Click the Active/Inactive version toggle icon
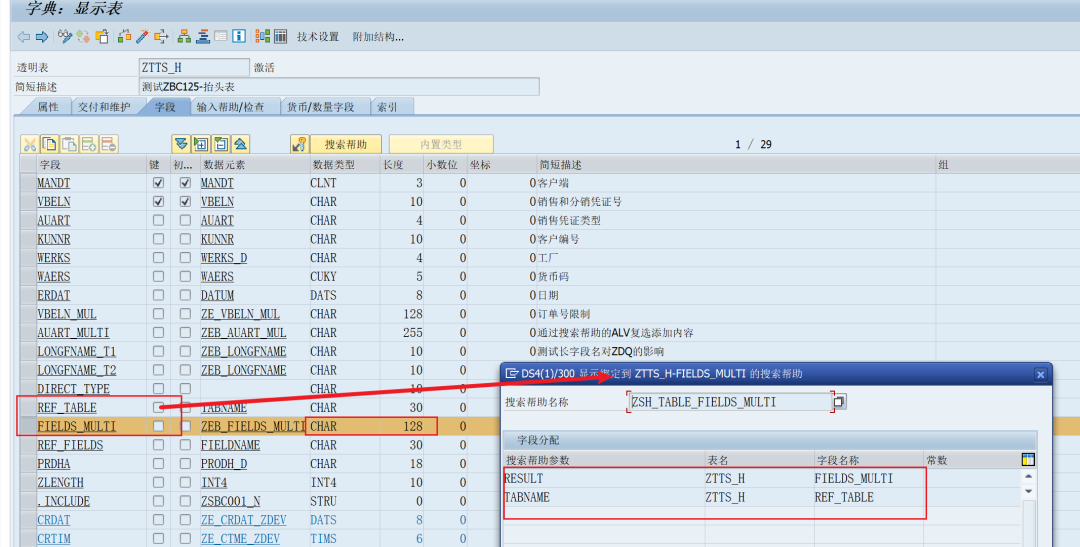Image resolution: width=1080 pixels, height=547 pixels. 83,37
